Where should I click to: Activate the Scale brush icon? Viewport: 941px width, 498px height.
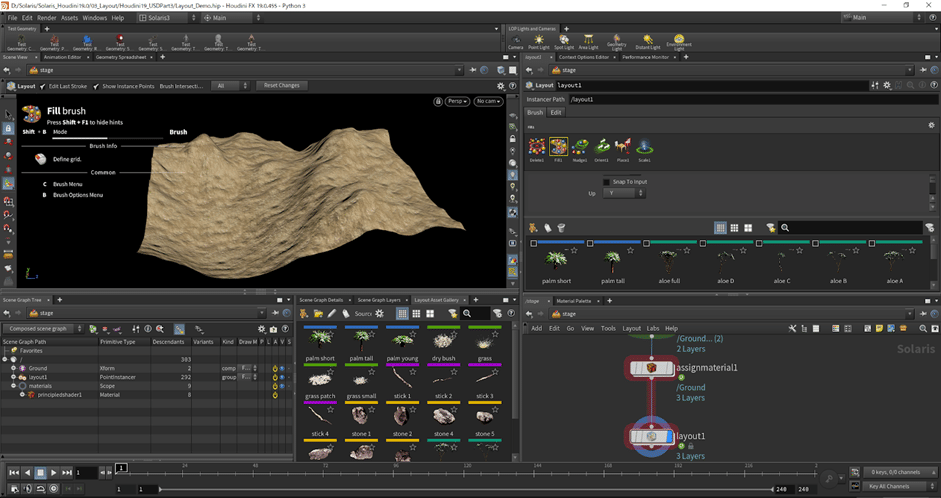tap(645, 148)
